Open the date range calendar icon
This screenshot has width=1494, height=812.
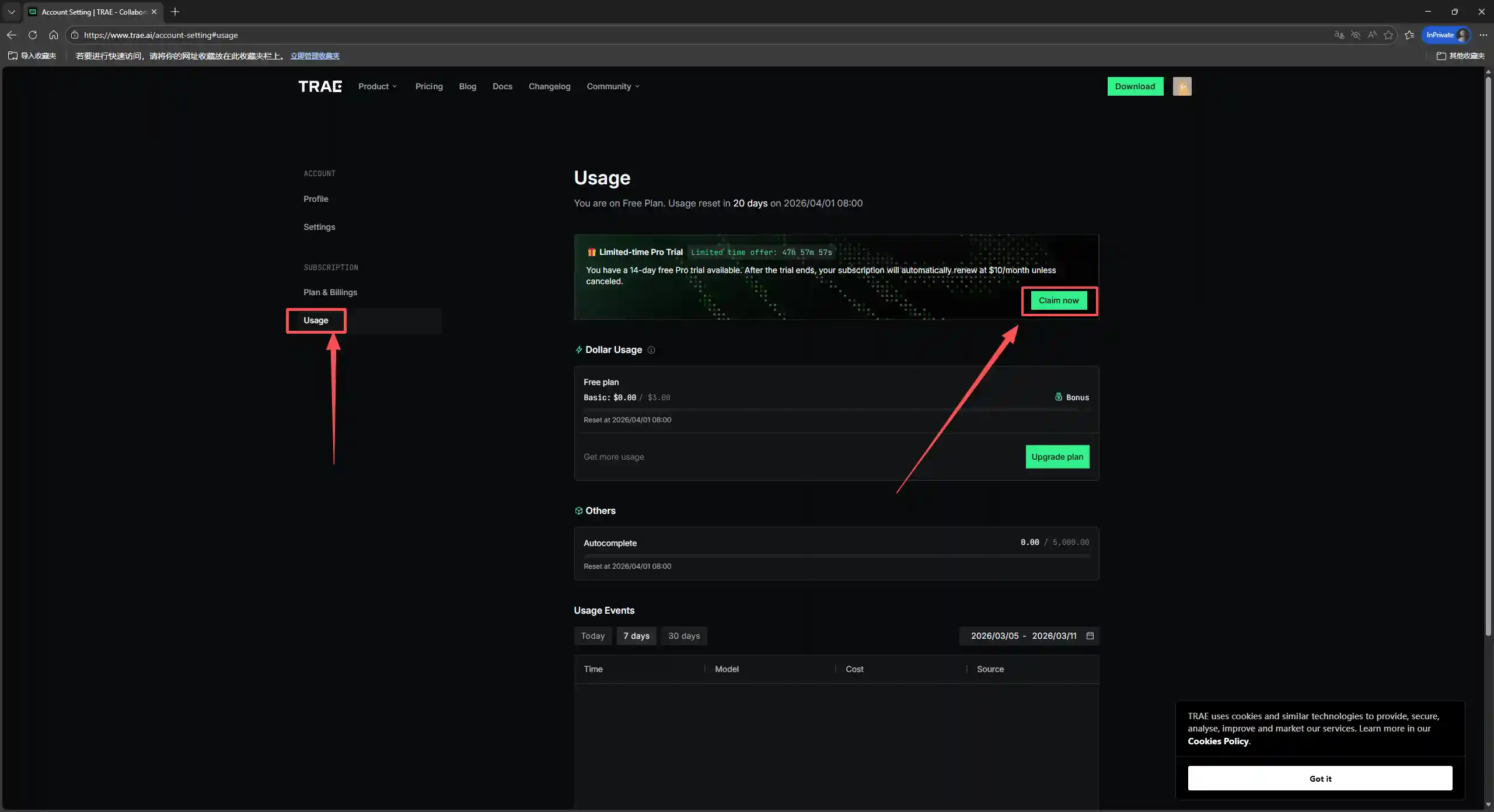[1090, 636]
